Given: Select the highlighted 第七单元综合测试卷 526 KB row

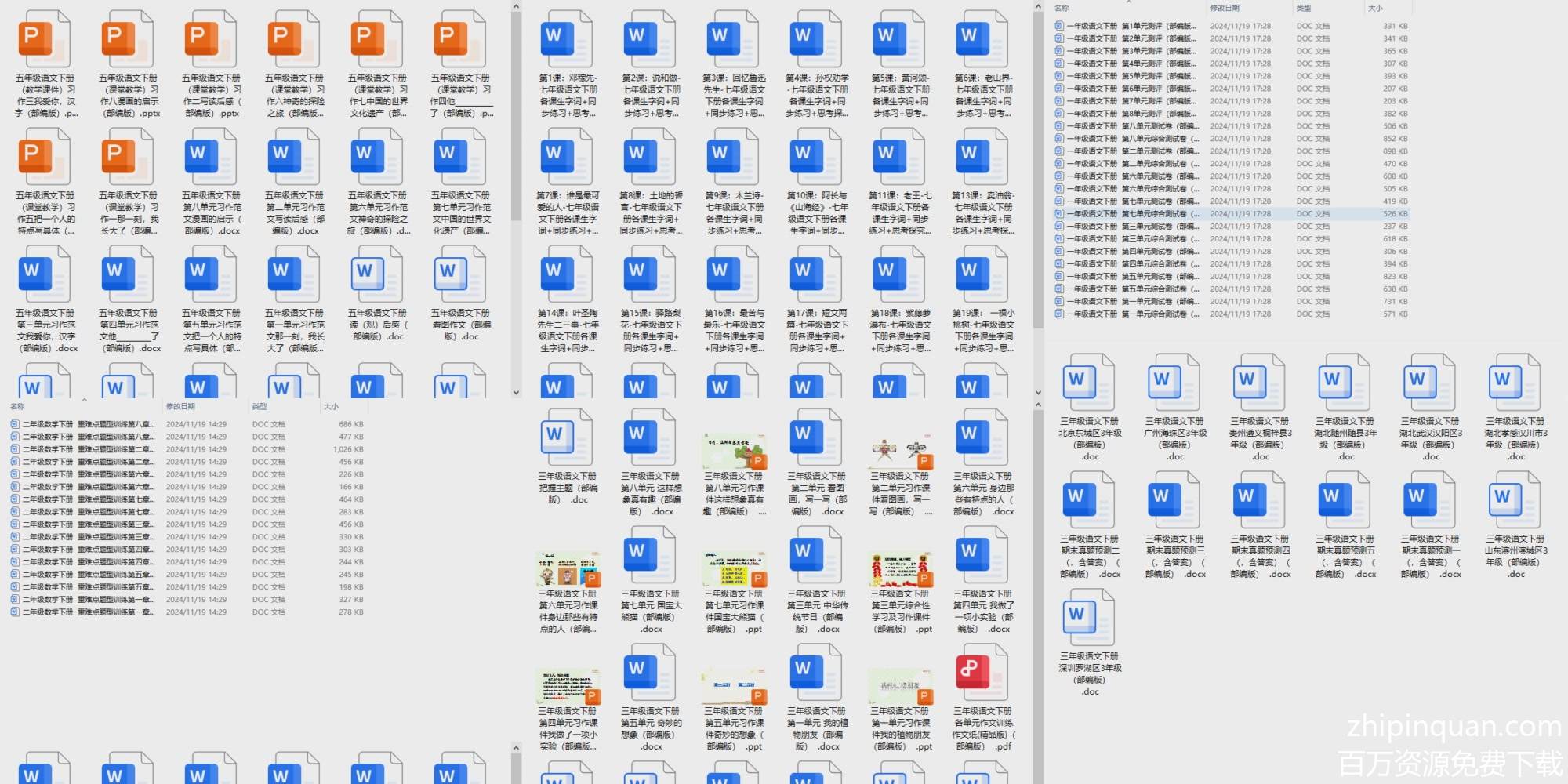Looking at the screenshot, I should click(1130, 213).
